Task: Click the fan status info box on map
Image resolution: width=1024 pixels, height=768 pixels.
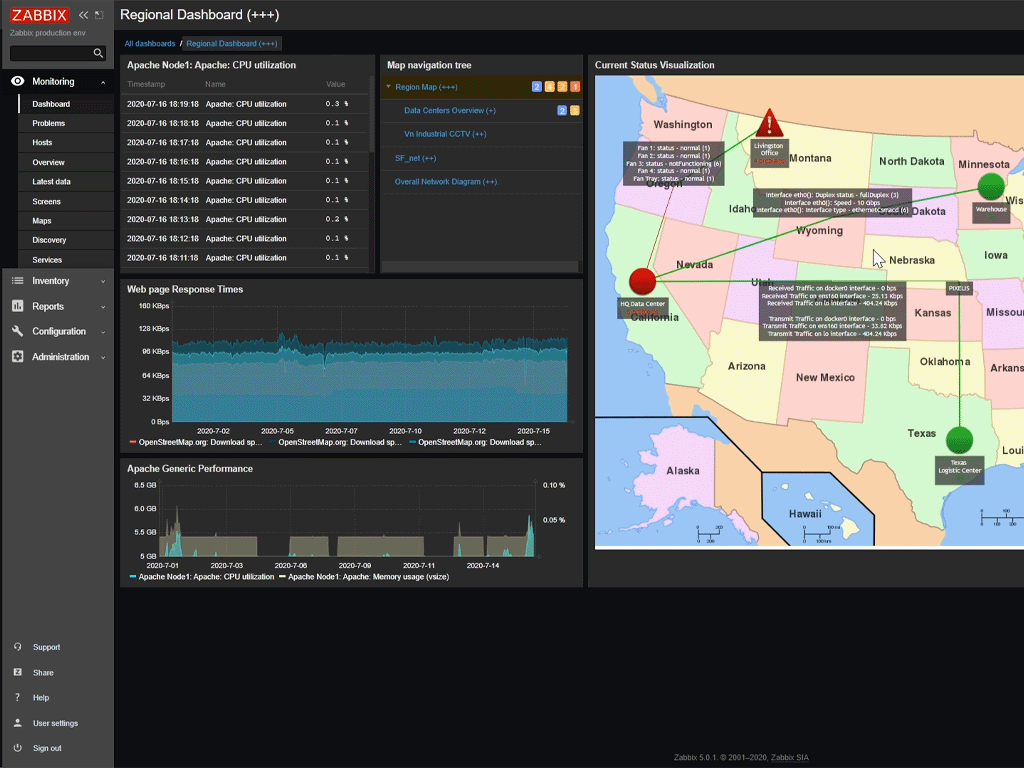Action: pos(673,163)
